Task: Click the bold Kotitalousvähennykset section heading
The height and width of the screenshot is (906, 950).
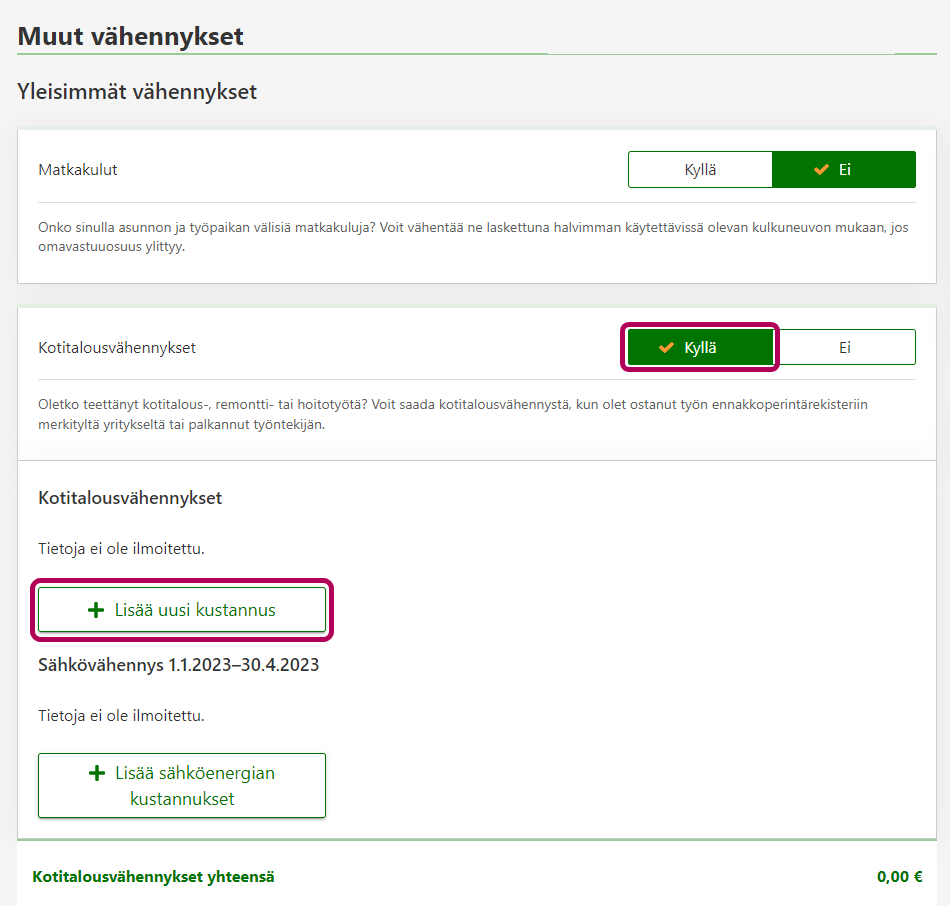Action: [130, 498]
